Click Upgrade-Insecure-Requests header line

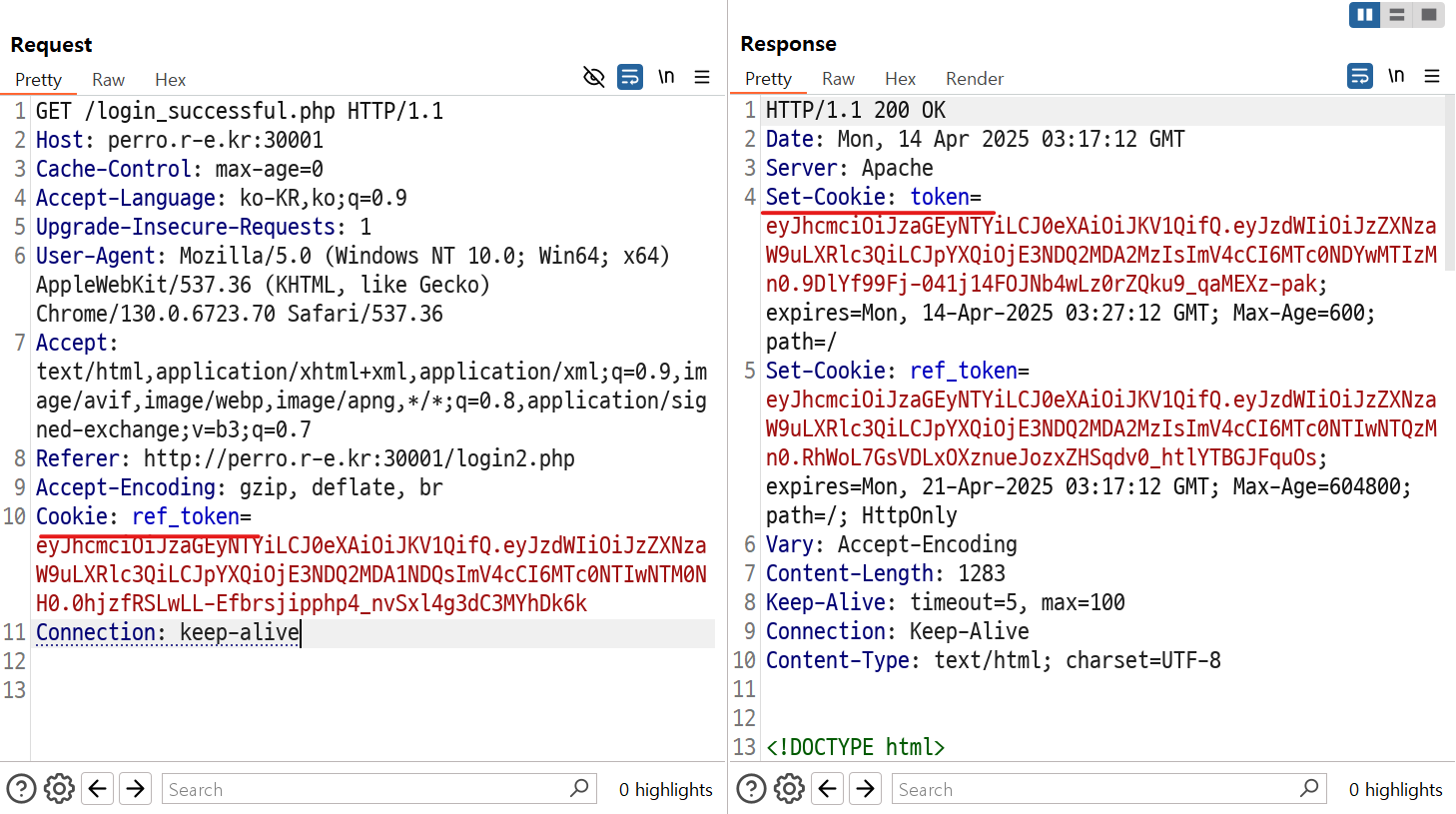pyautogui.click(x=204, y=227)
